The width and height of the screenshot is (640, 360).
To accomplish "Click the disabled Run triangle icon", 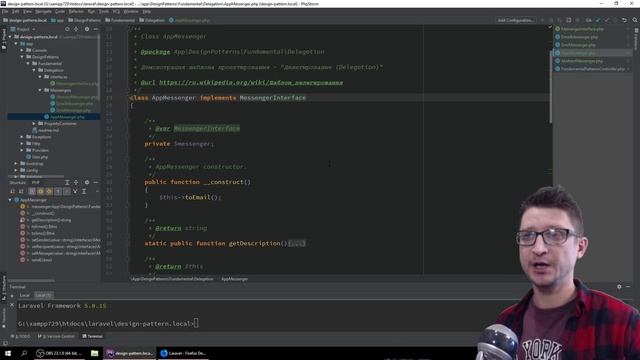I will [x=542, y=20].
